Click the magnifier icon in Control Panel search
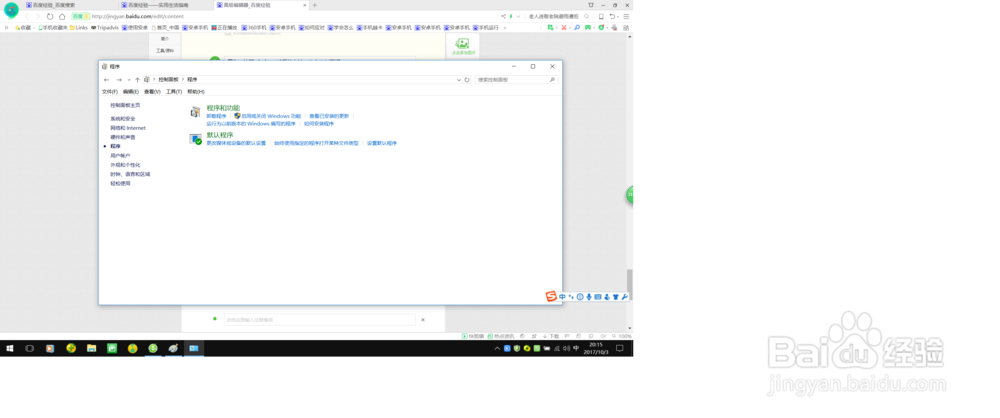This screenshot has height=418, width=1000. (x=552, y=80)
